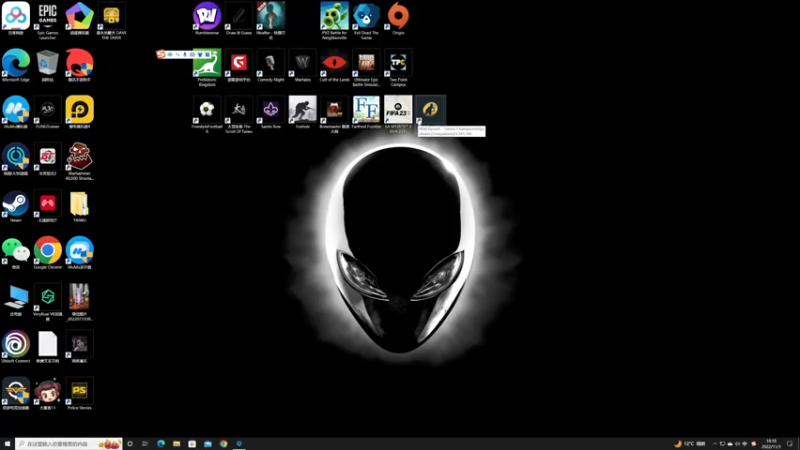The height and width of the screenshot is (450, 800).
Task: Launch the Origin client shortcut
Action: coord(398,18)
